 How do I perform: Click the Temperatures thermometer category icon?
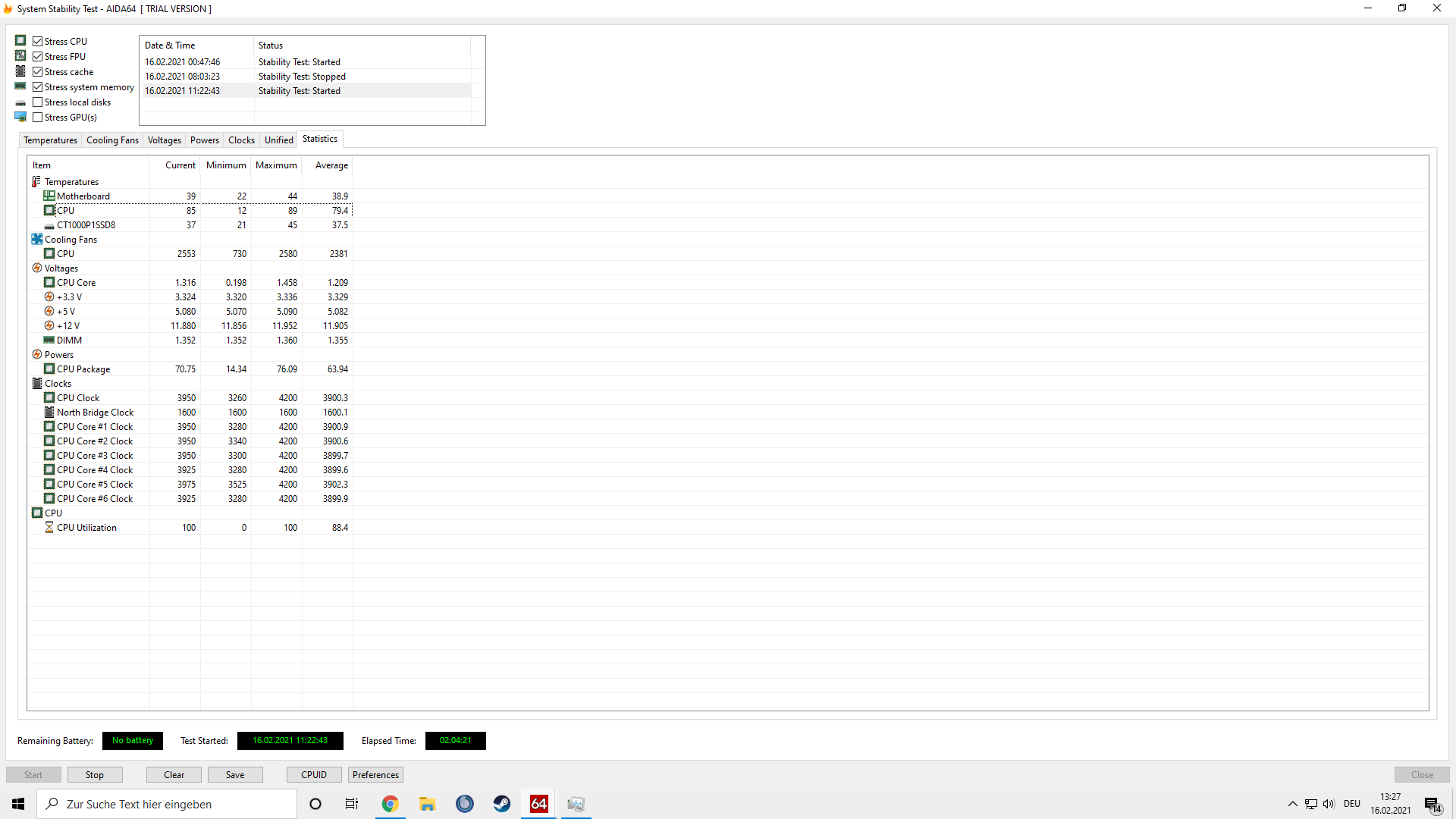tap(36, 182)
